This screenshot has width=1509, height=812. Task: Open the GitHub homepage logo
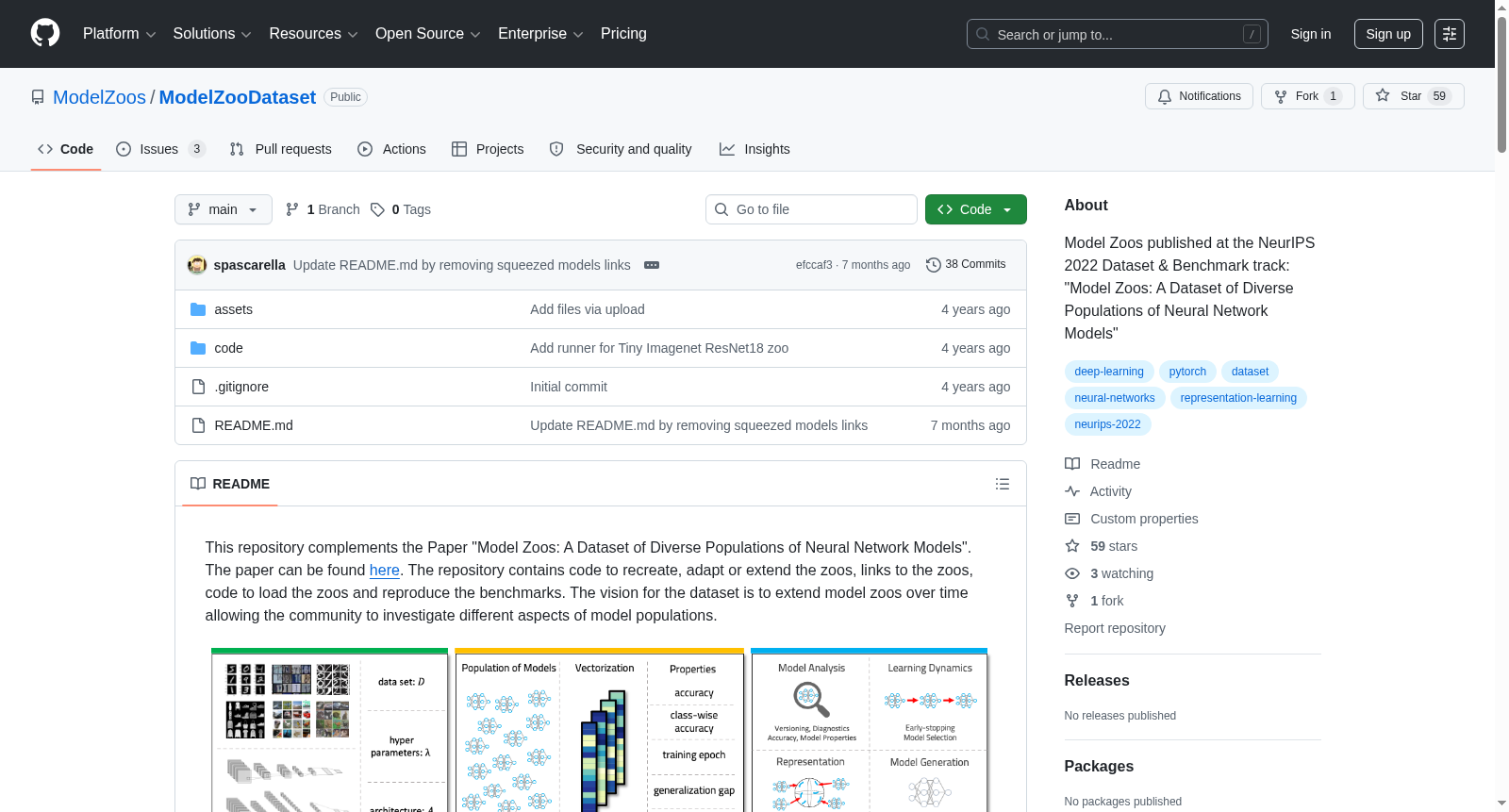tap(45, 34)
